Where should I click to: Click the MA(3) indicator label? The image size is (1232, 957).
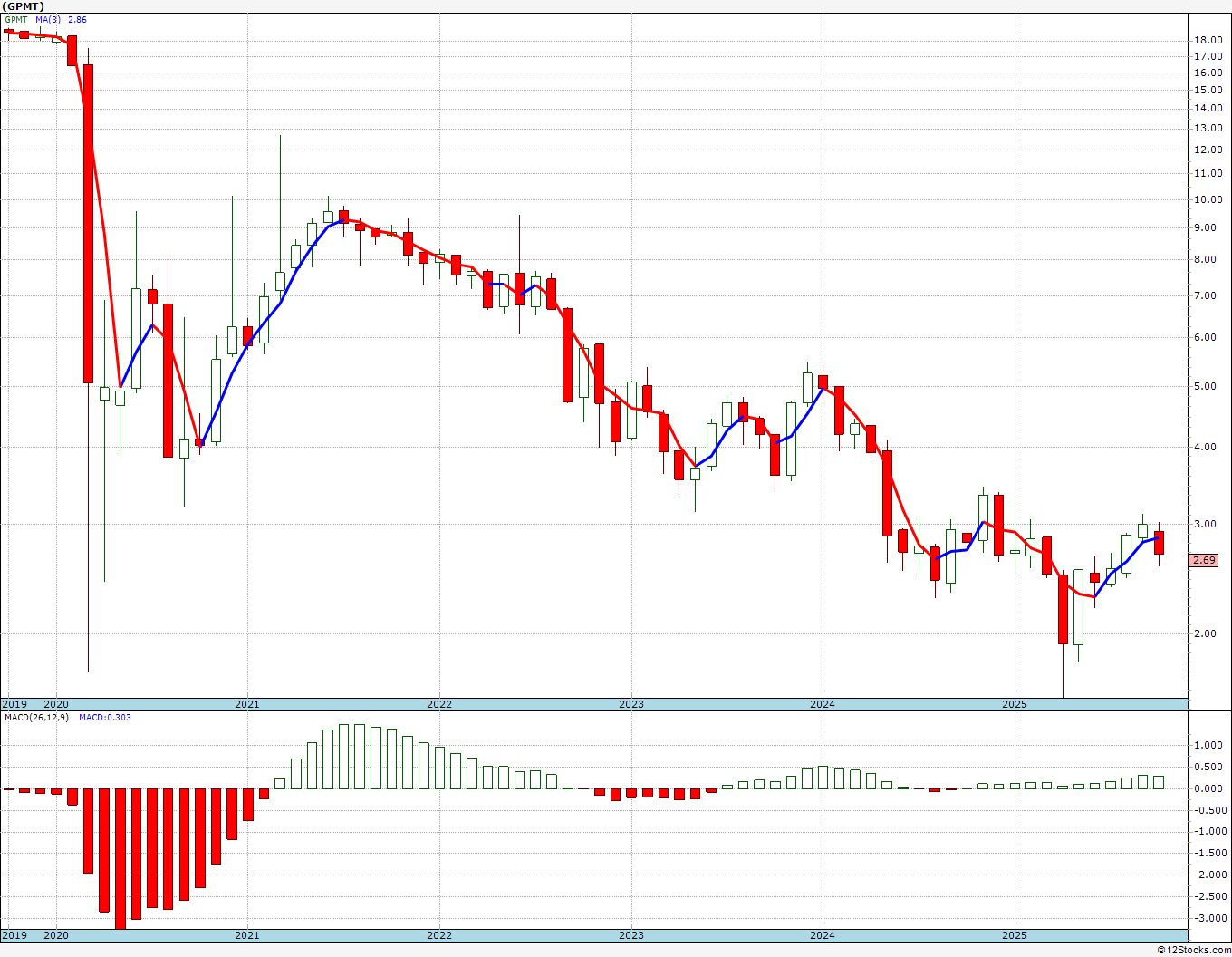pyautogui.click(x=48, y=19)
